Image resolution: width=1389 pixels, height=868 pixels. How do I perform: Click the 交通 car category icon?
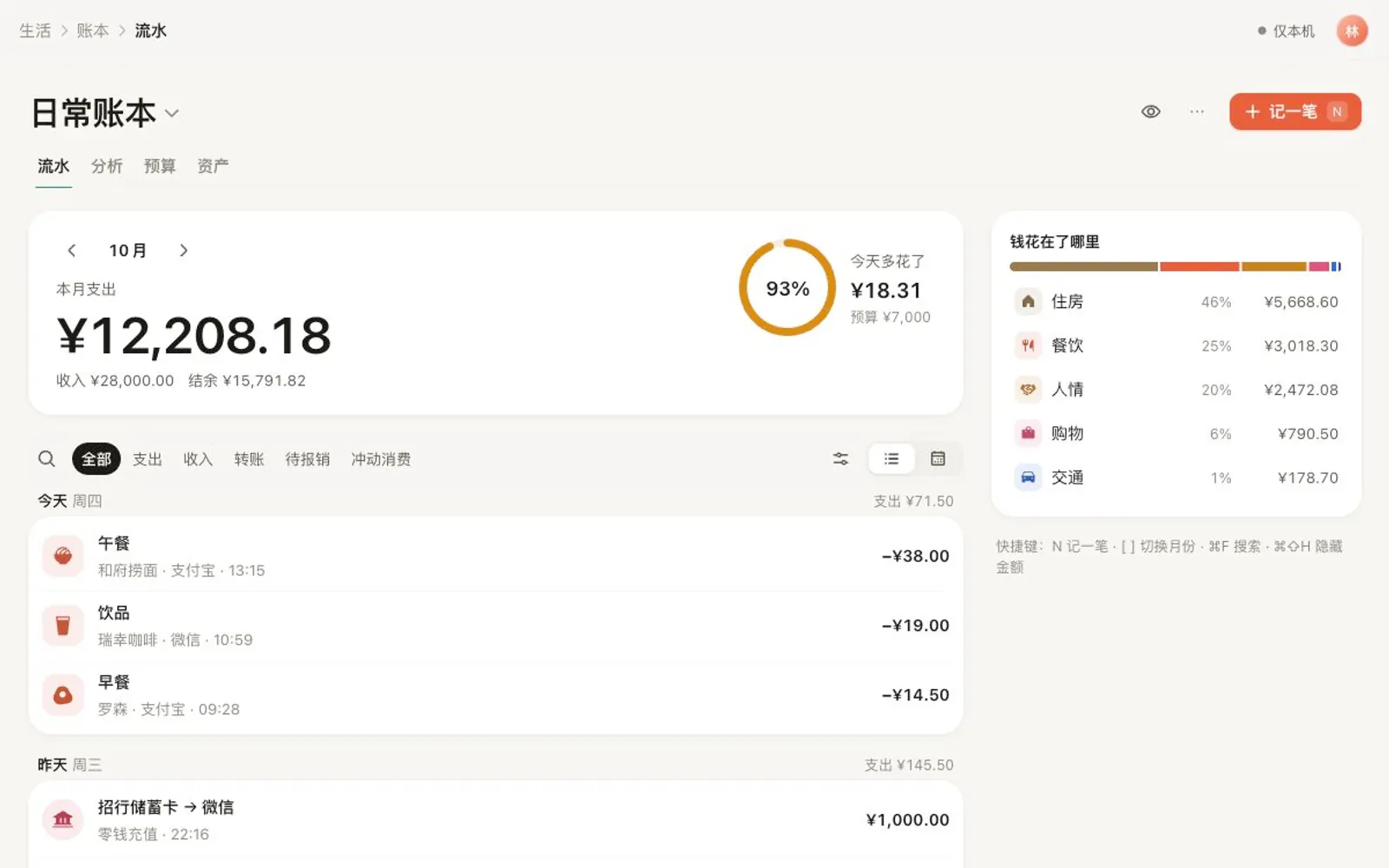1028,477
